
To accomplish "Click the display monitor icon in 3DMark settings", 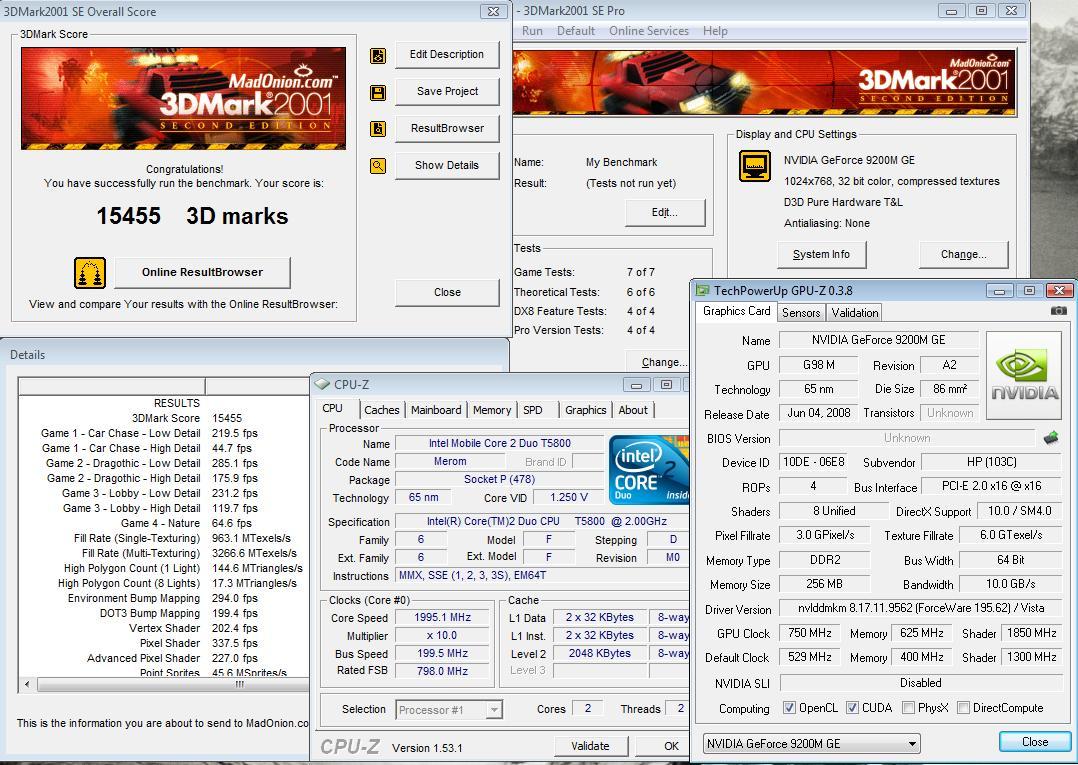I will point(755,166).
